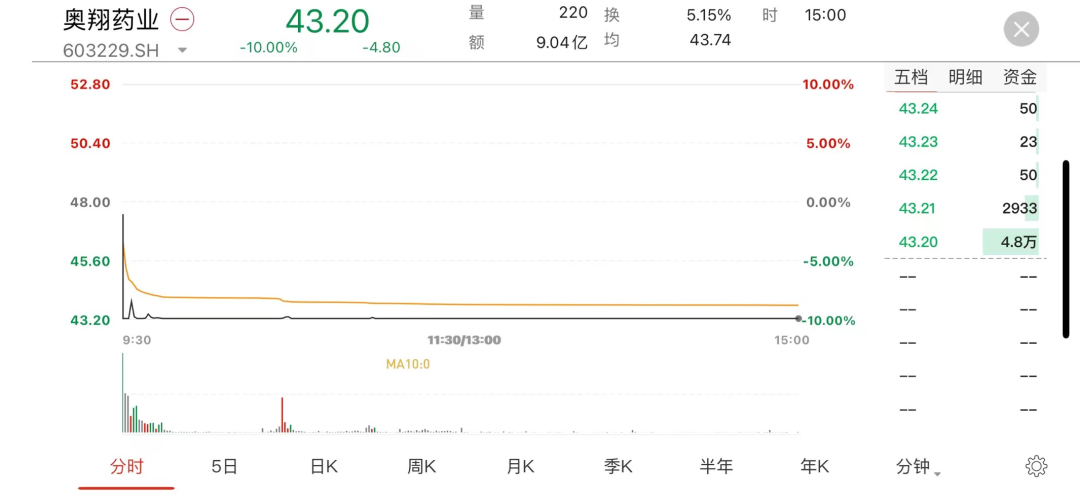Open the 分钟 interval dropdown
The image size is (1080, 499).
point(919,467)
